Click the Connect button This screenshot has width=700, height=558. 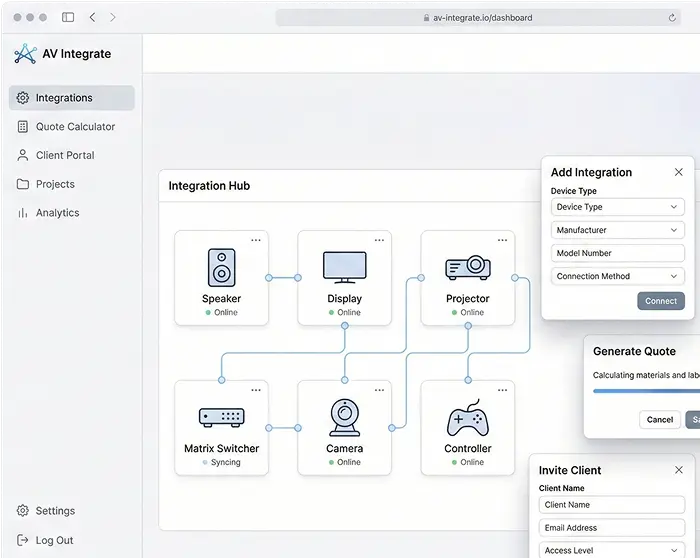click(x=661, y=301)
